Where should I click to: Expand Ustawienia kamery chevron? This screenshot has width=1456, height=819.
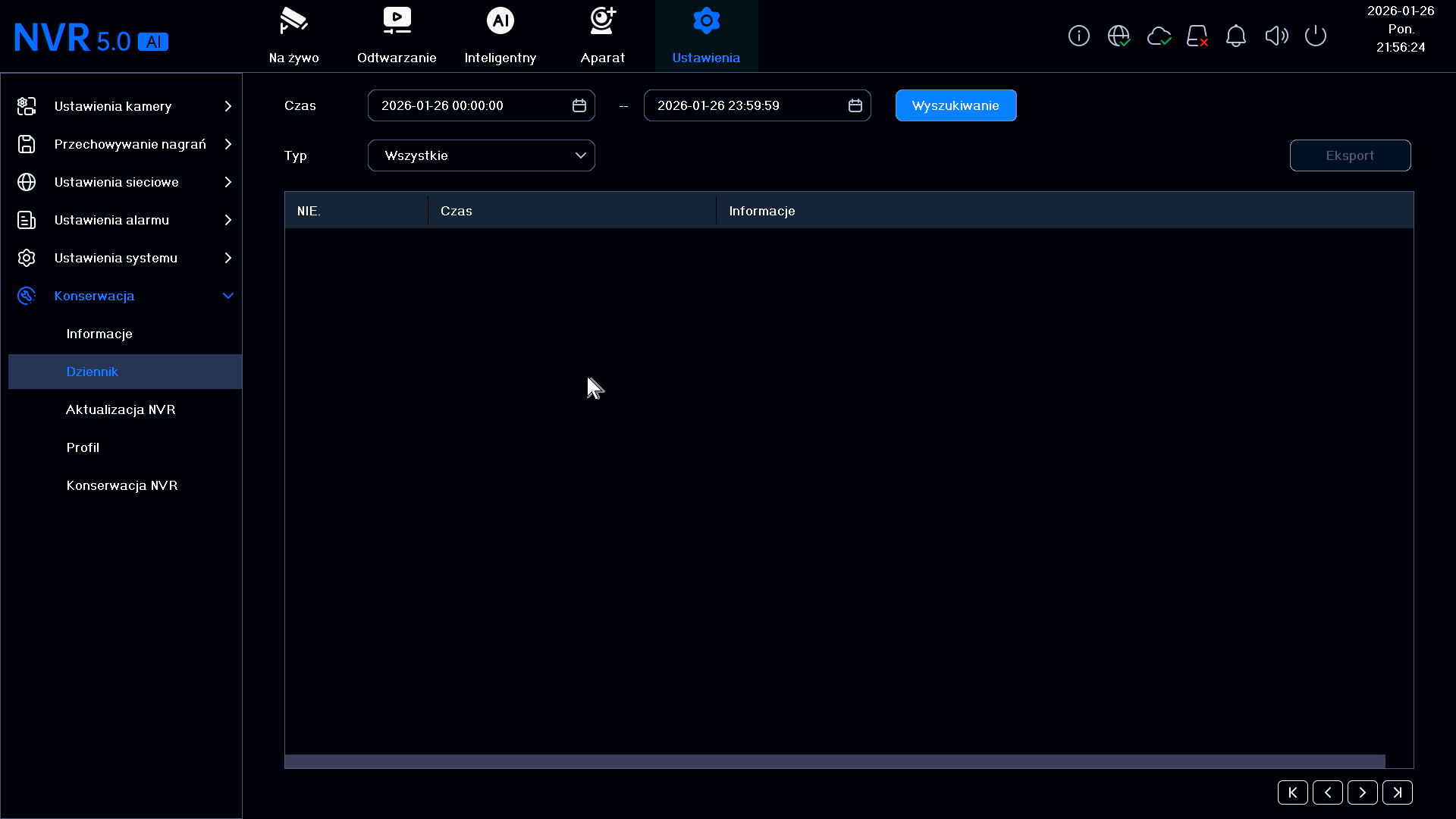(x=227, y=106)
